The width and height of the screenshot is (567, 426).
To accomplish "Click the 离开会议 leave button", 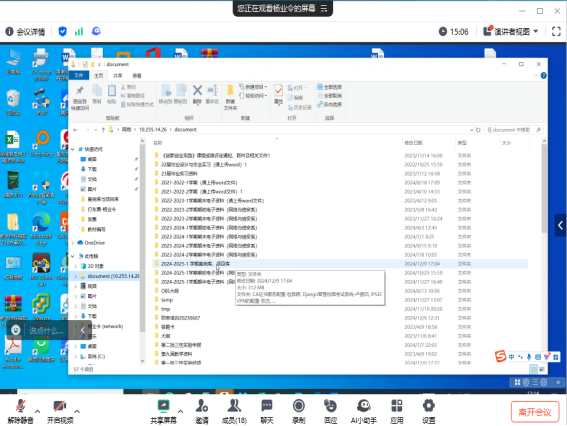I will point(535,412).
